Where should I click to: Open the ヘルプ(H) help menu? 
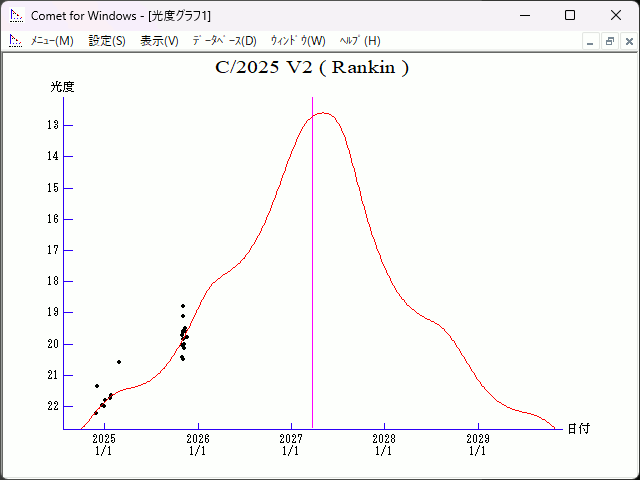360,41
